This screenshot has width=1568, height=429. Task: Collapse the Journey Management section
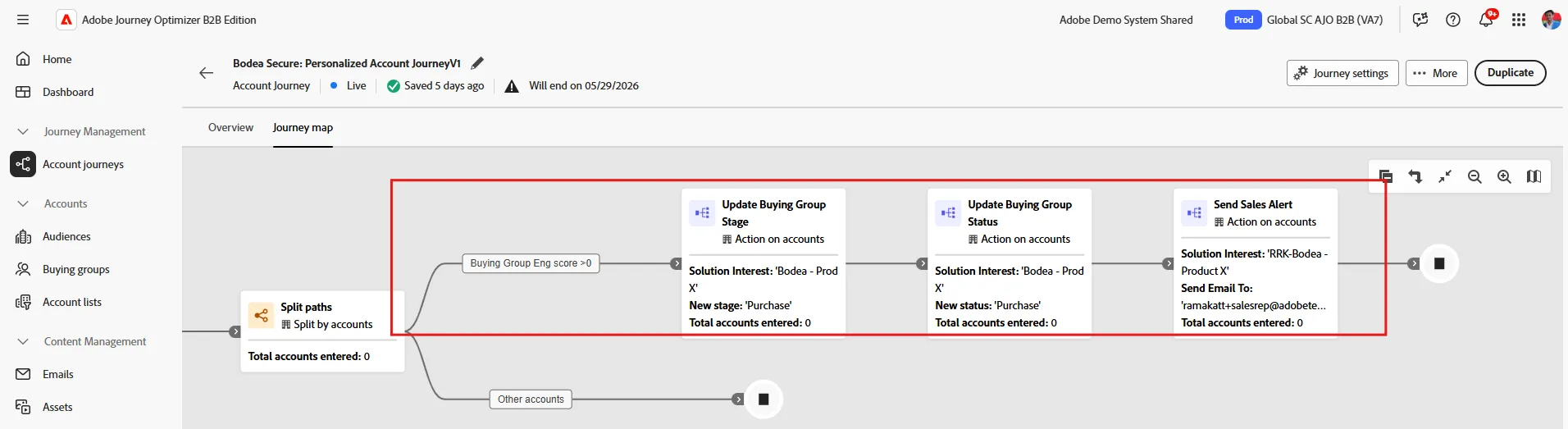pos(23,131)
